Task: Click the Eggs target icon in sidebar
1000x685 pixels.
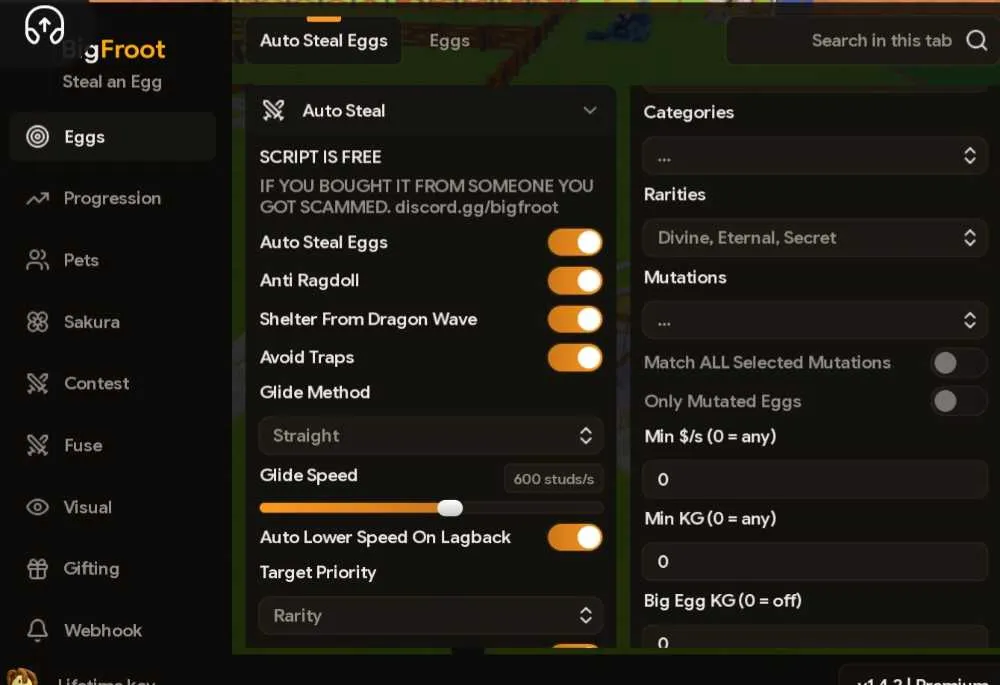Action: [38, 136]
